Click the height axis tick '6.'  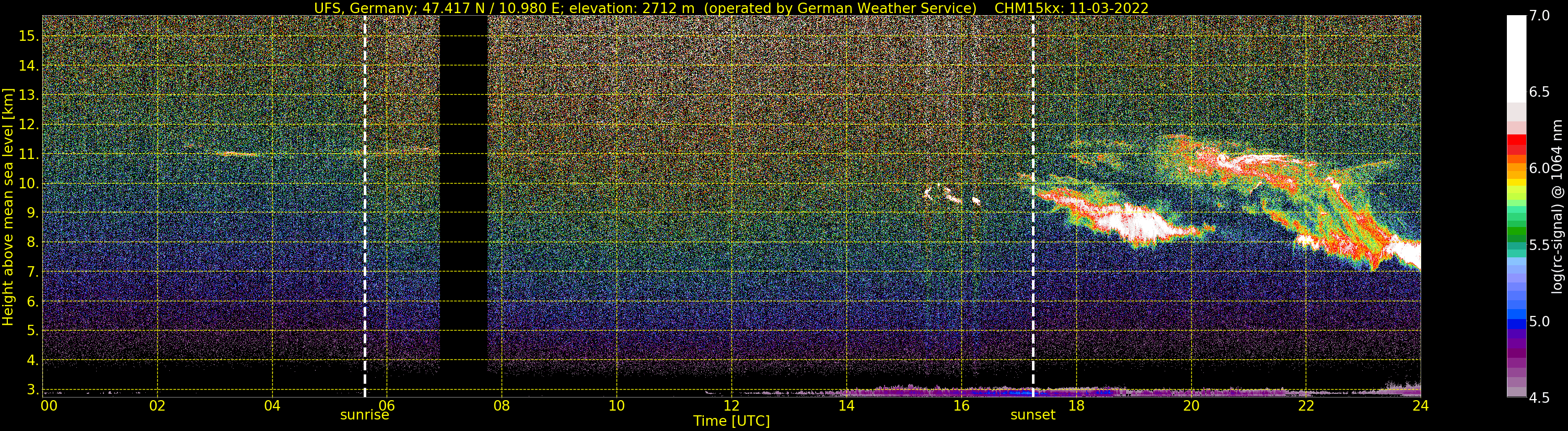(32, 301)
